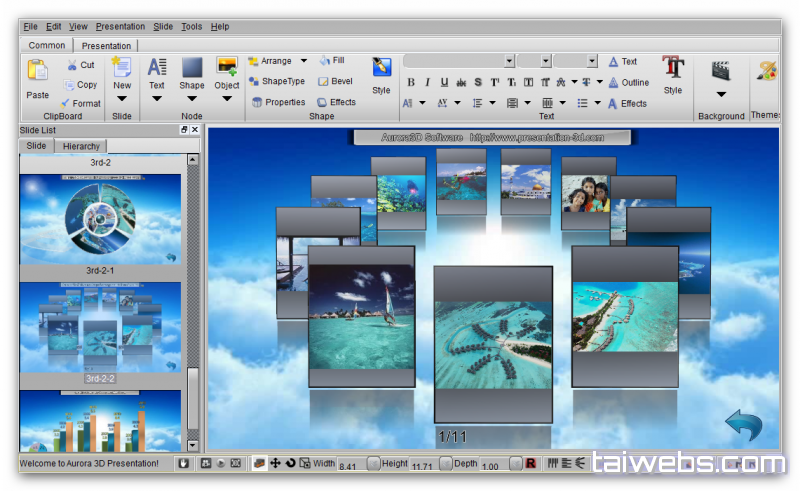Click the Slide List scroll down arrow
This screenshot has height=491, width=800.
(193, 446)
